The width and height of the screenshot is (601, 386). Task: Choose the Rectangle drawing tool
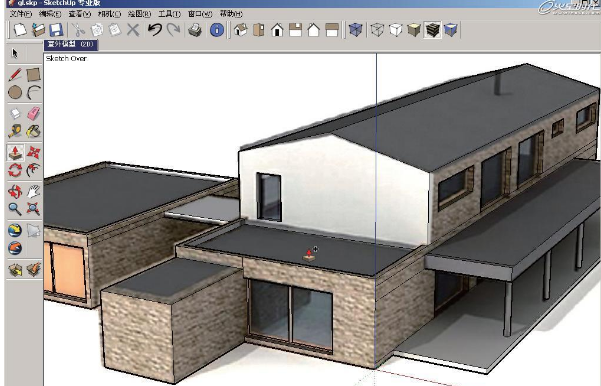33,74
